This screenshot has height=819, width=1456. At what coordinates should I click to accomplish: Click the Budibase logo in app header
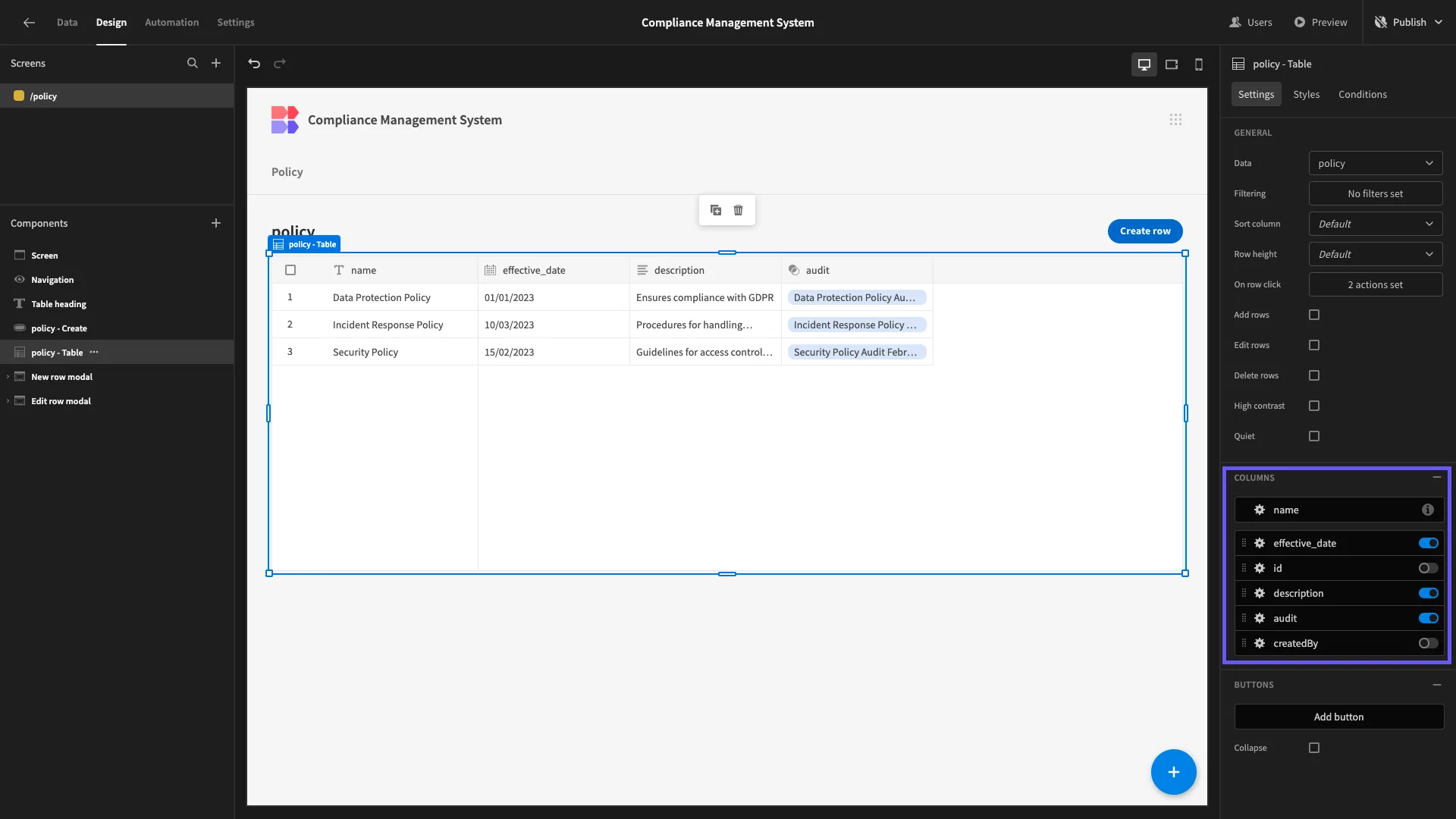coord(285,120)
